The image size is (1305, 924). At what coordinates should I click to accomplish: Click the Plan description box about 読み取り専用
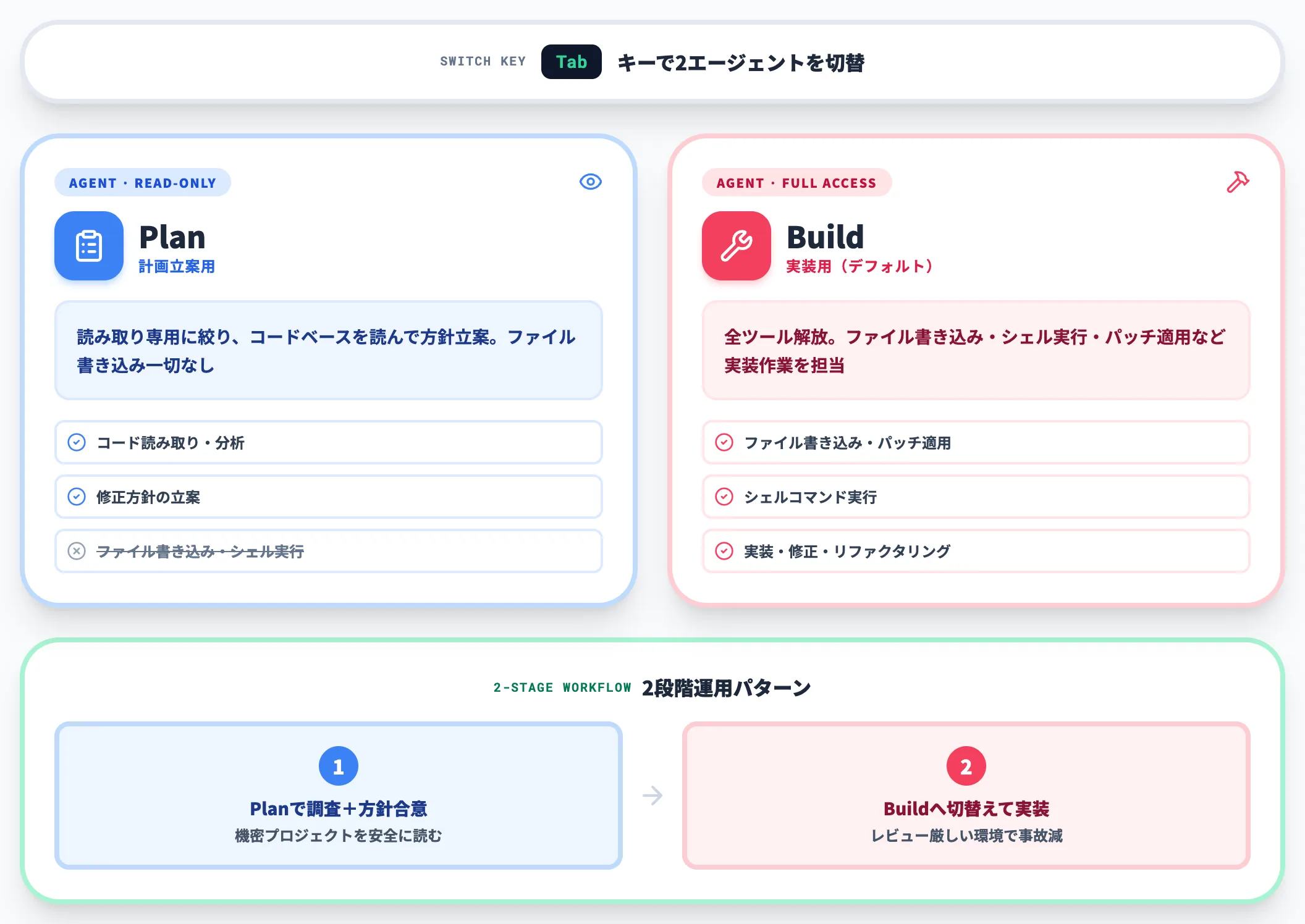[329, 350]
